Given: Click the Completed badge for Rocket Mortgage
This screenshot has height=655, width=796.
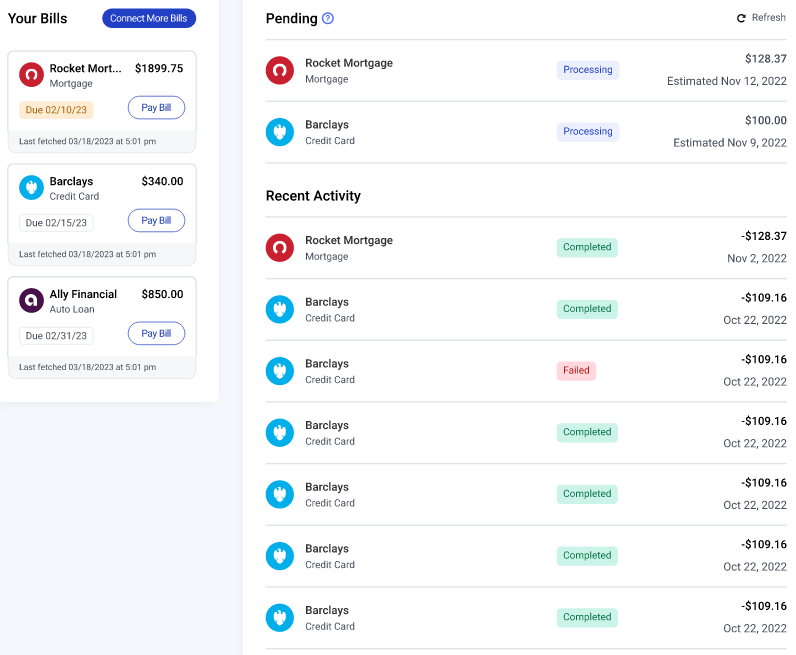Looking at the screenshot, I should (x=587, y=247).
